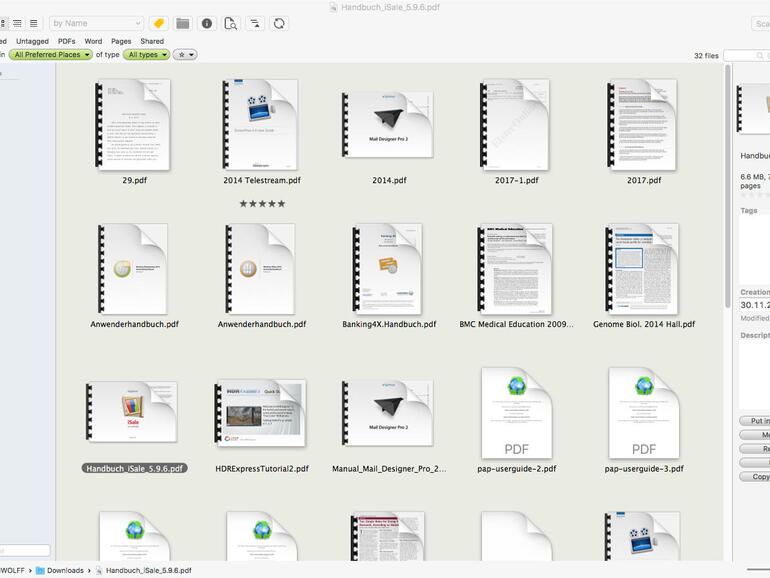Open the 'by Name' sort dropdown
Screen dimensions: 770x578
(96, 23)
